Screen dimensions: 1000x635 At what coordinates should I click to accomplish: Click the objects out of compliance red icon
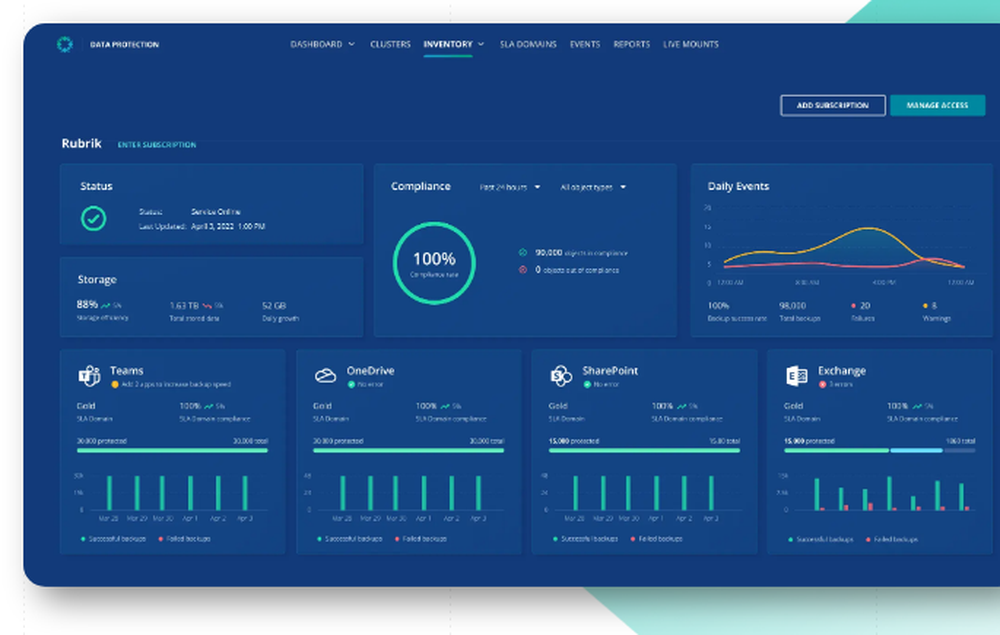pos(523,270)
